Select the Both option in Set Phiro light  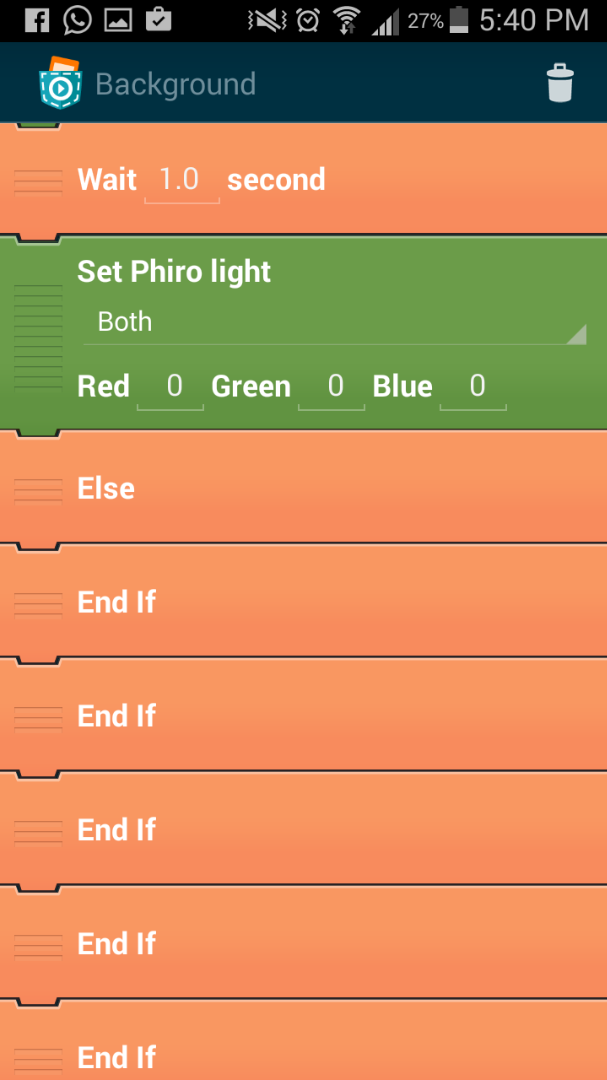[x=125, y=322]
